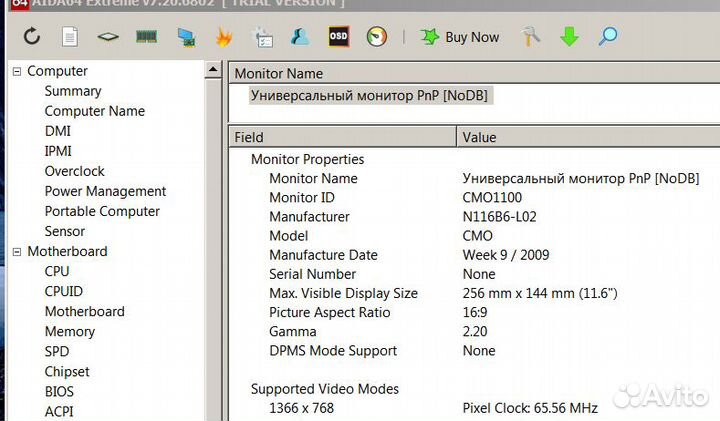Open the Report page icon
The height and width of the screenshot is (421, 720).
(x=70, y=37)
